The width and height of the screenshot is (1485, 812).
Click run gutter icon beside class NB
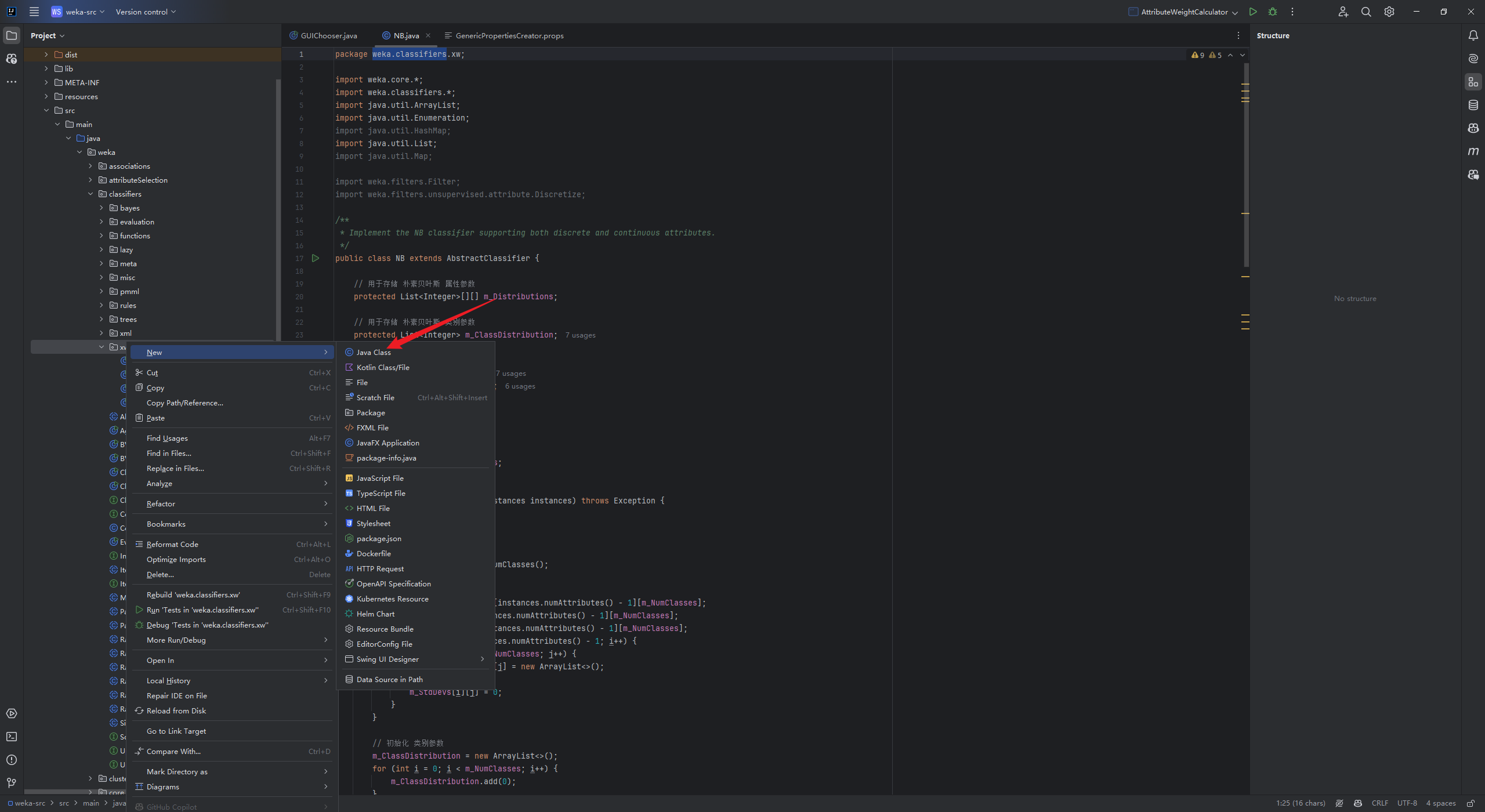click(x=316, y=258)
